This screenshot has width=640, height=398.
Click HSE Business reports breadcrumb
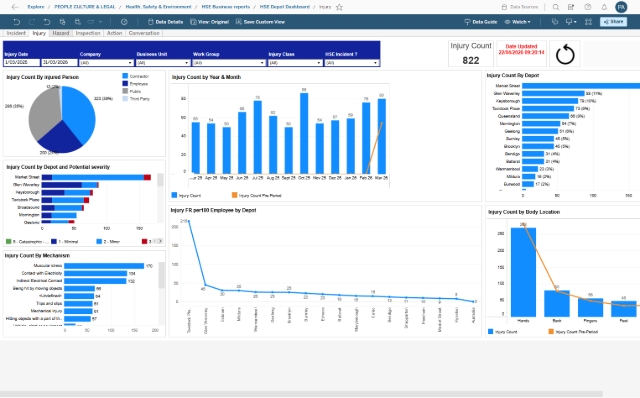tap(225, 7)
